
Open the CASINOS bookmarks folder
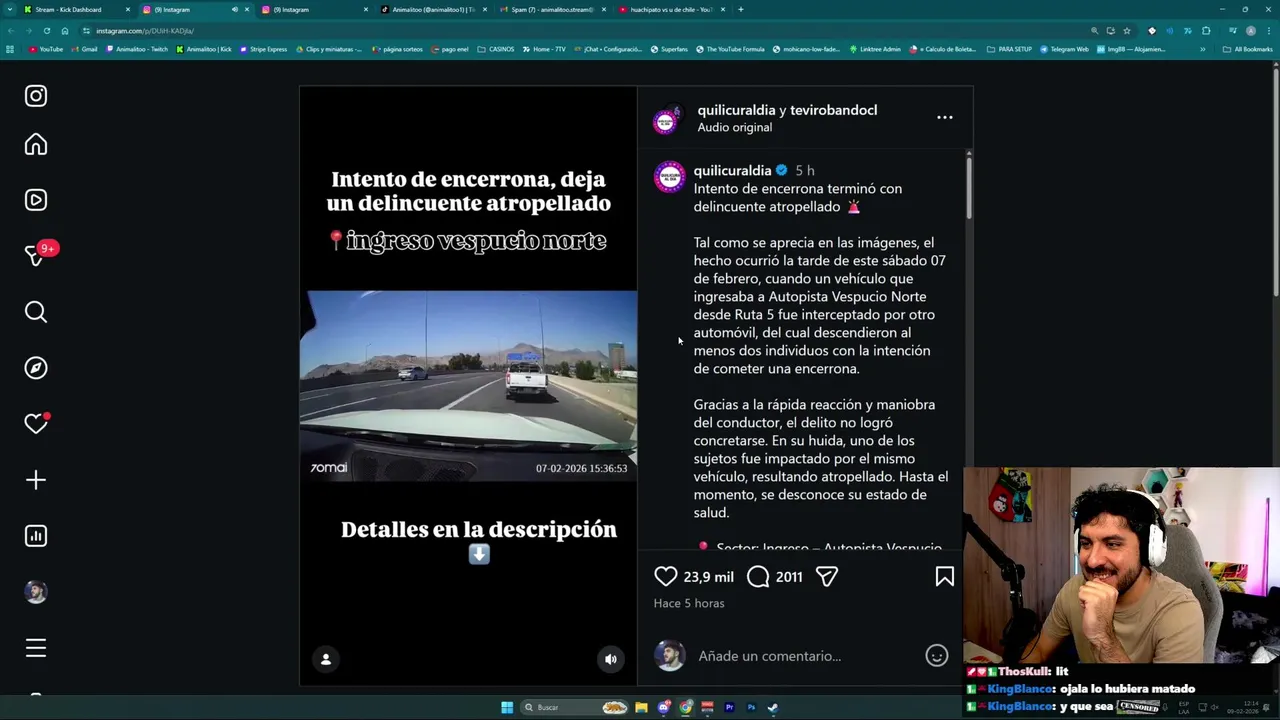496,49
